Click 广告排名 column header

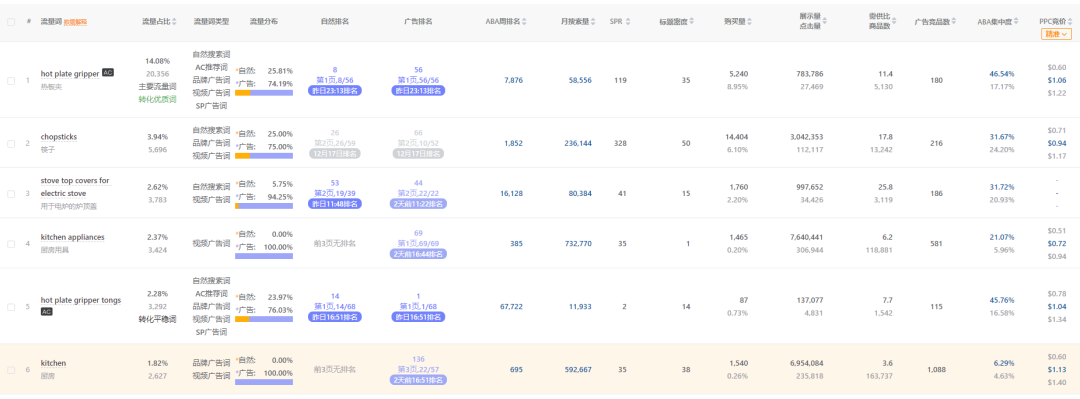click(418, 21)
